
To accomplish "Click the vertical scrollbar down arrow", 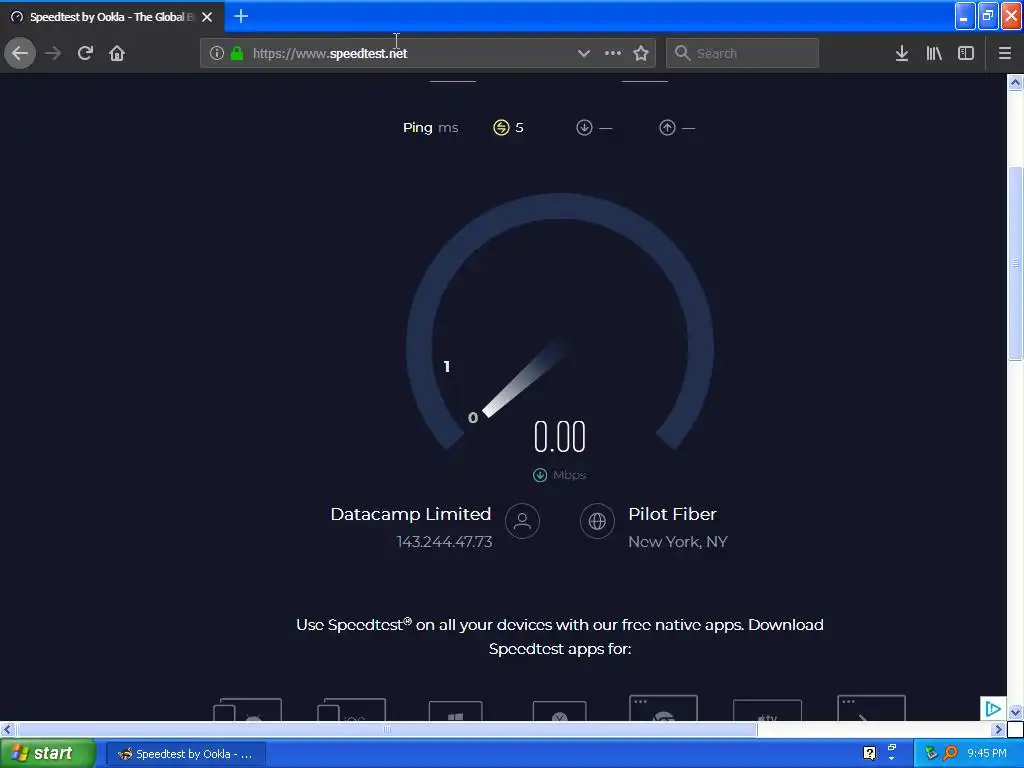I will pos(1015,712).
